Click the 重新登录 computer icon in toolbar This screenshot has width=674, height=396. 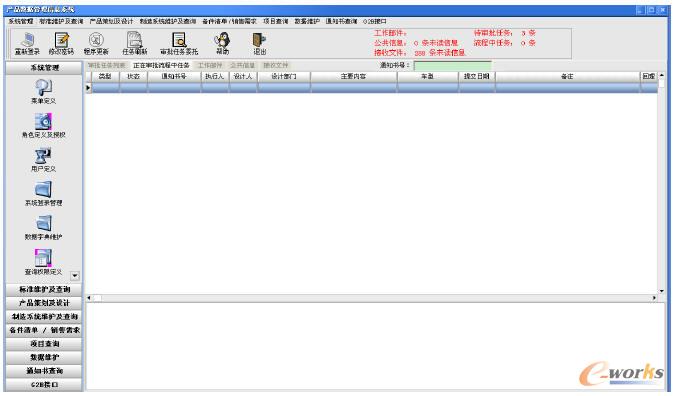[27, 40]
